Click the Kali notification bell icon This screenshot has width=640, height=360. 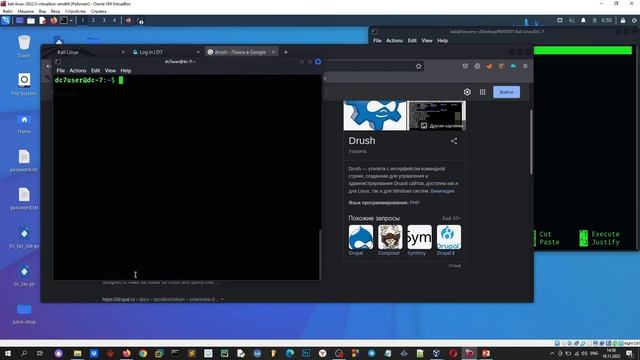point(583,20)
